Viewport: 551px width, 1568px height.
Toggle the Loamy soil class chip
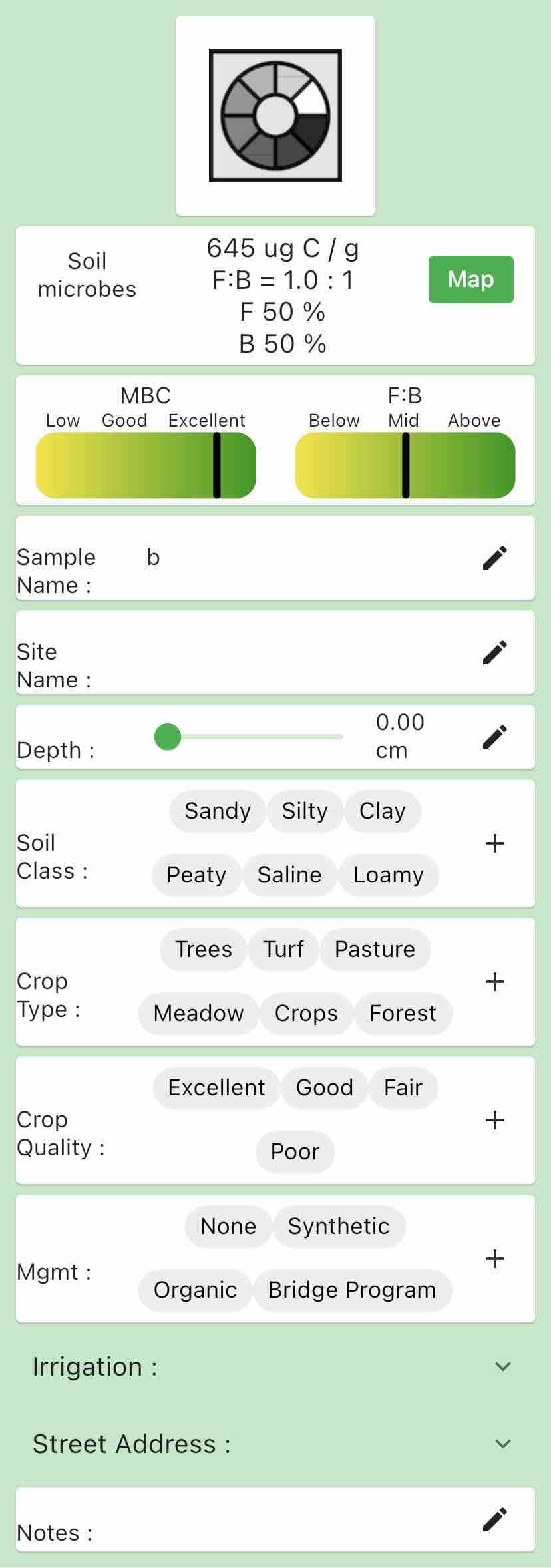388,875
